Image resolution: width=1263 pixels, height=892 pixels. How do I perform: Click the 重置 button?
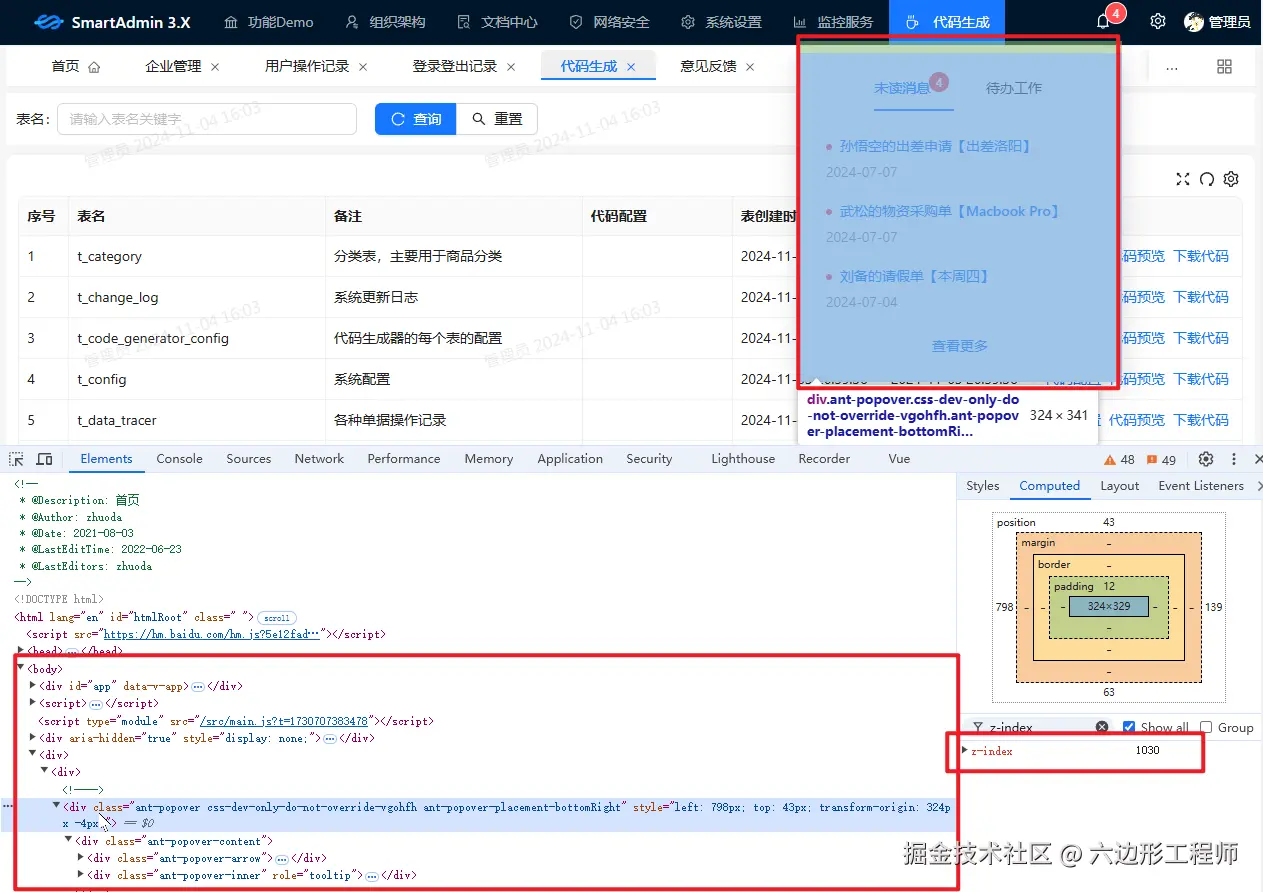[x=497, y=119]
